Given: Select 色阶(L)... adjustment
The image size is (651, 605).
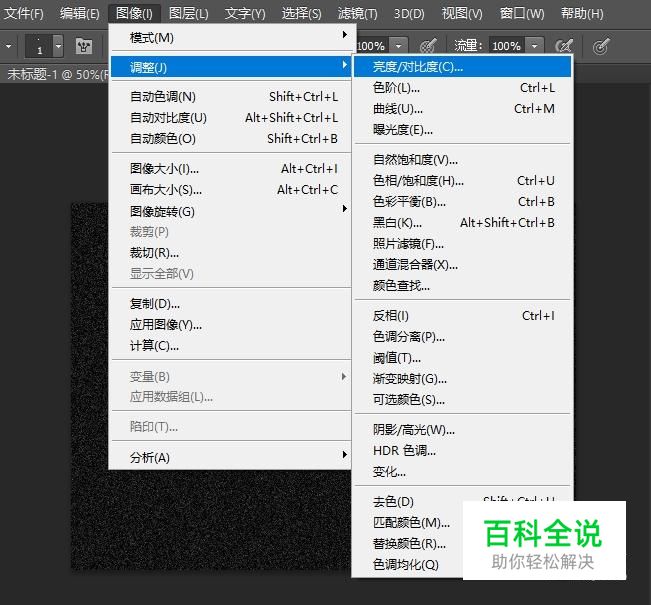Looking at the screenshot, I should tap(463, 88).
